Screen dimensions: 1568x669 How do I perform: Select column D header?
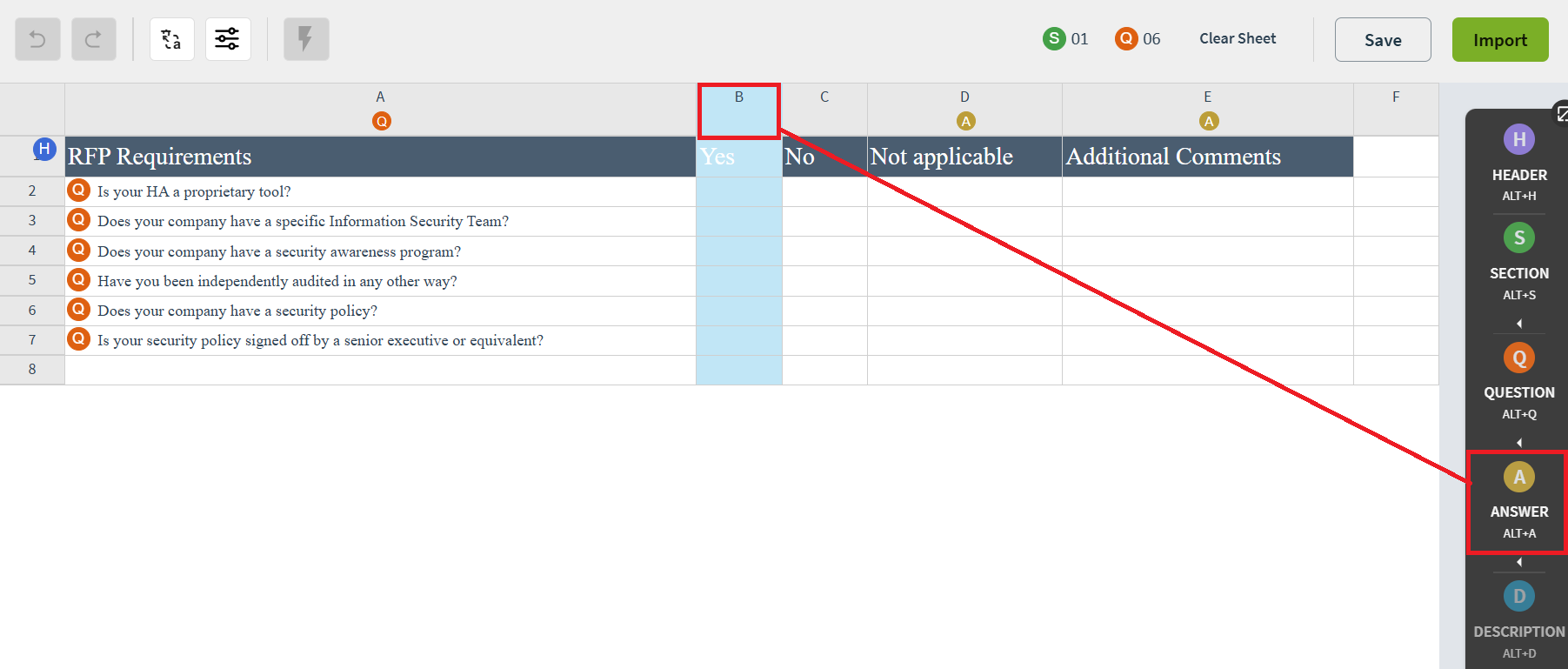pyautogui.click(x=964, y=109)
